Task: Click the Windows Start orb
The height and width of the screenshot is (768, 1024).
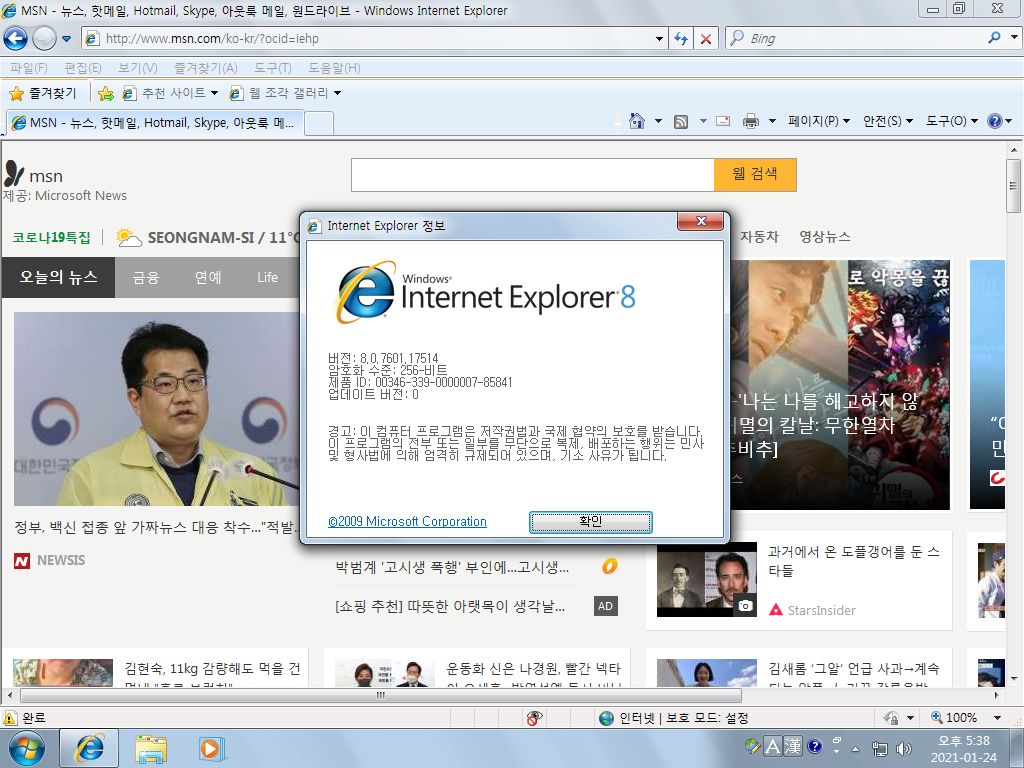Action: [27, 748]
